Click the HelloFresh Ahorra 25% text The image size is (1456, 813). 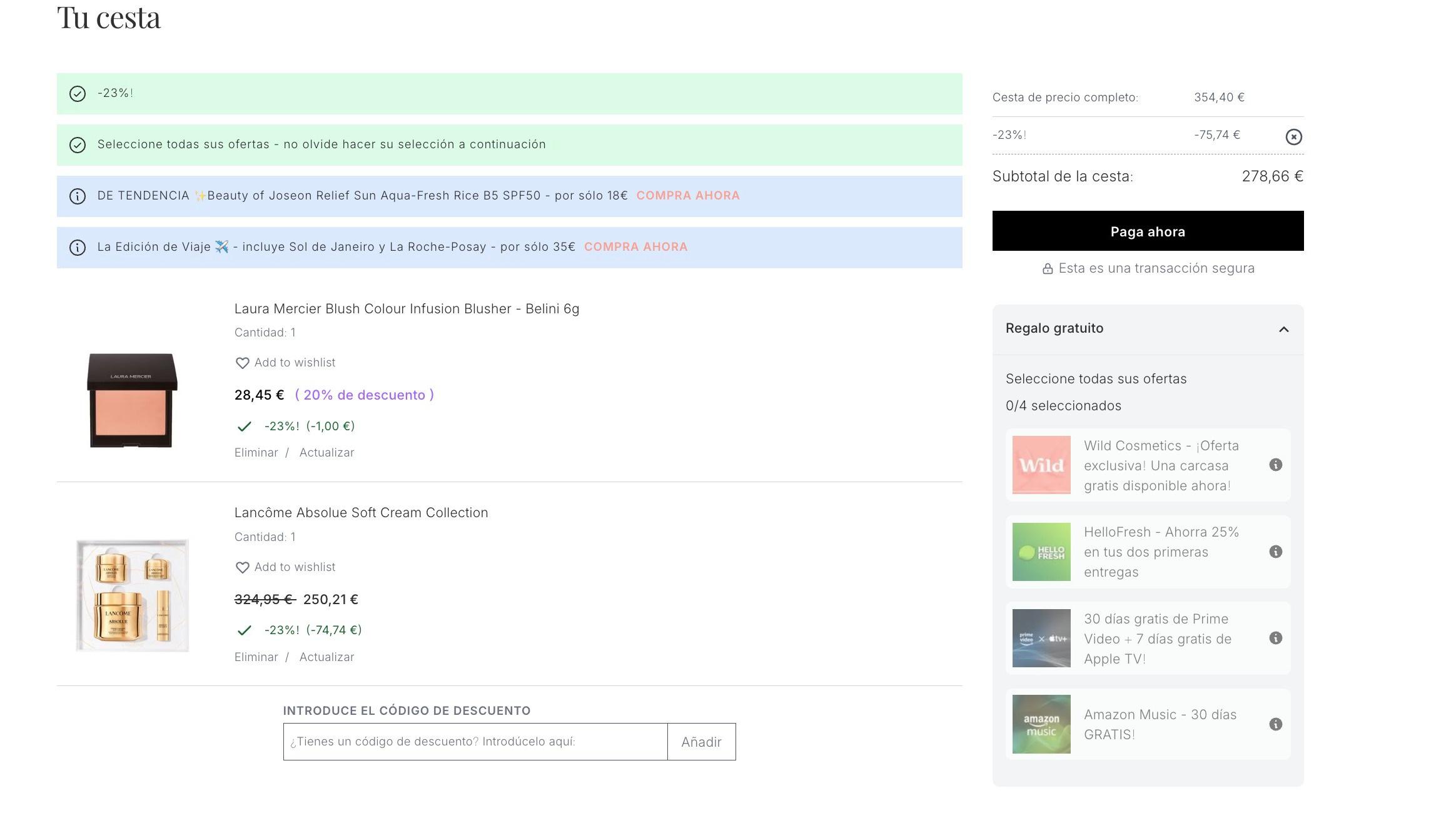click(x=1161, y=552)
